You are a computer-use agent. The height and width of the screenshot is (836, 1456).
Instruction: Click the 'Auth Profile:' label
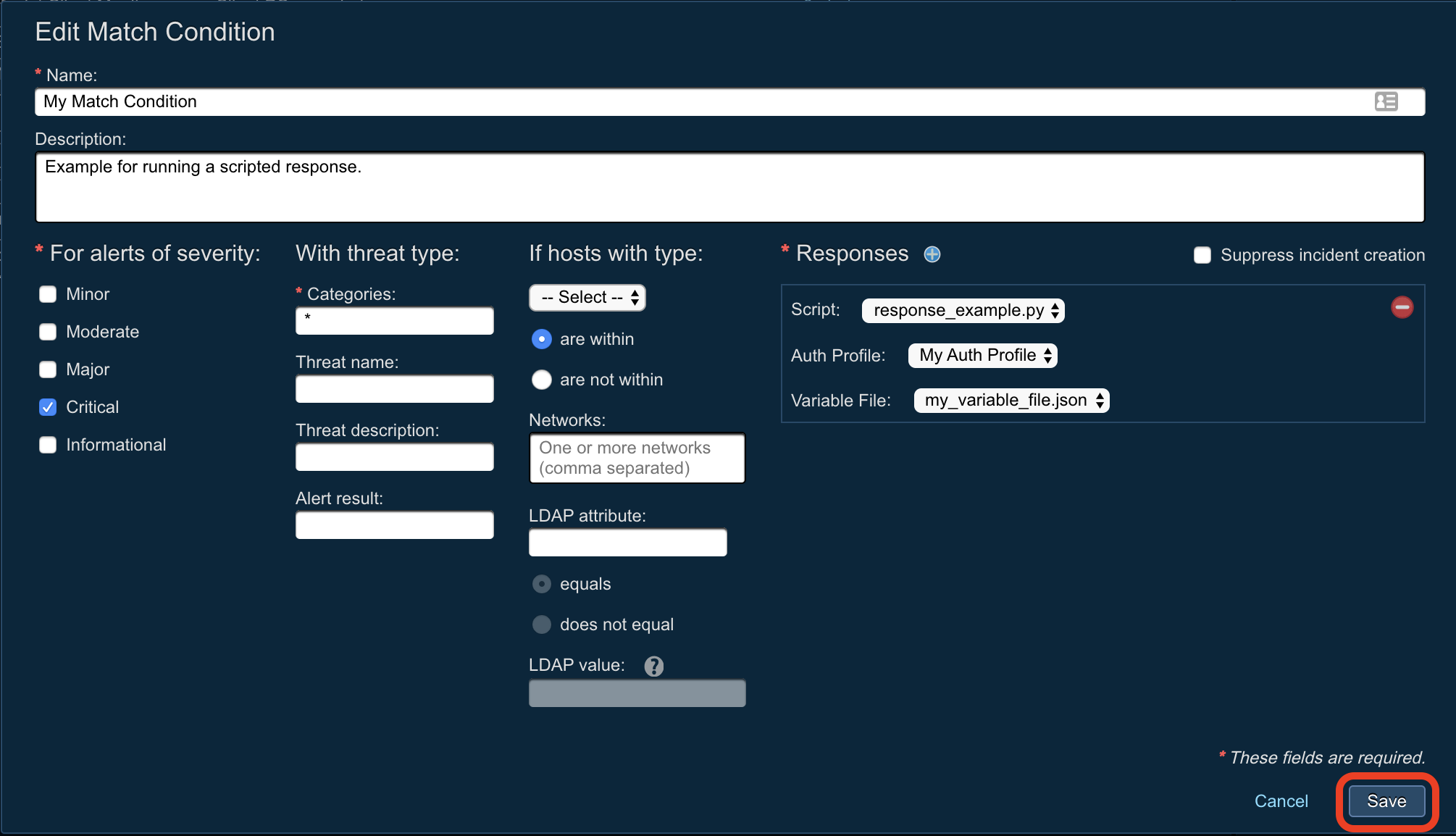click(x=838, y=356)
